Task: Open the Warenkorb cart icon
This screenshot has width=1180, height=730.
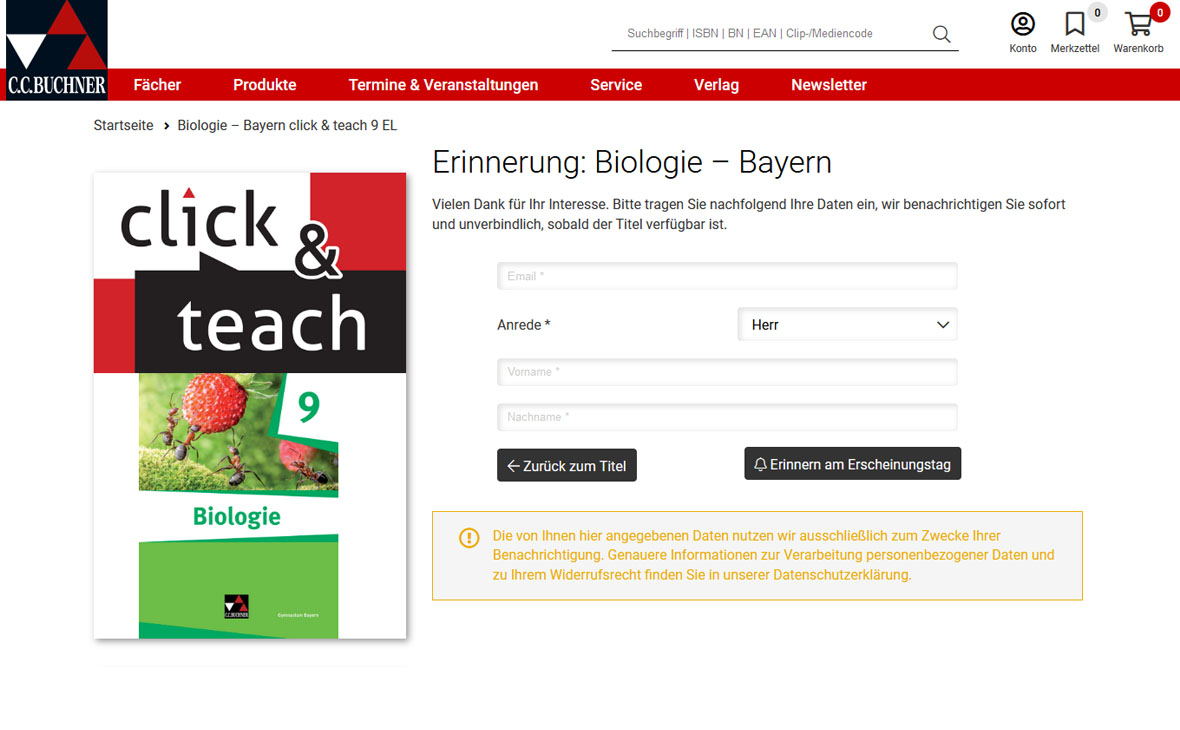Action: tap(1139, 24)
